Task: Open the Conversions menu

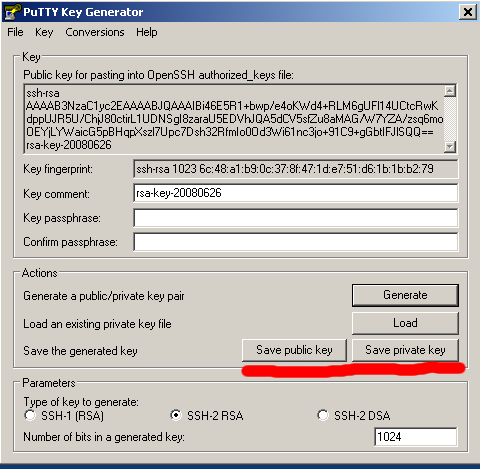Action: 95,32
